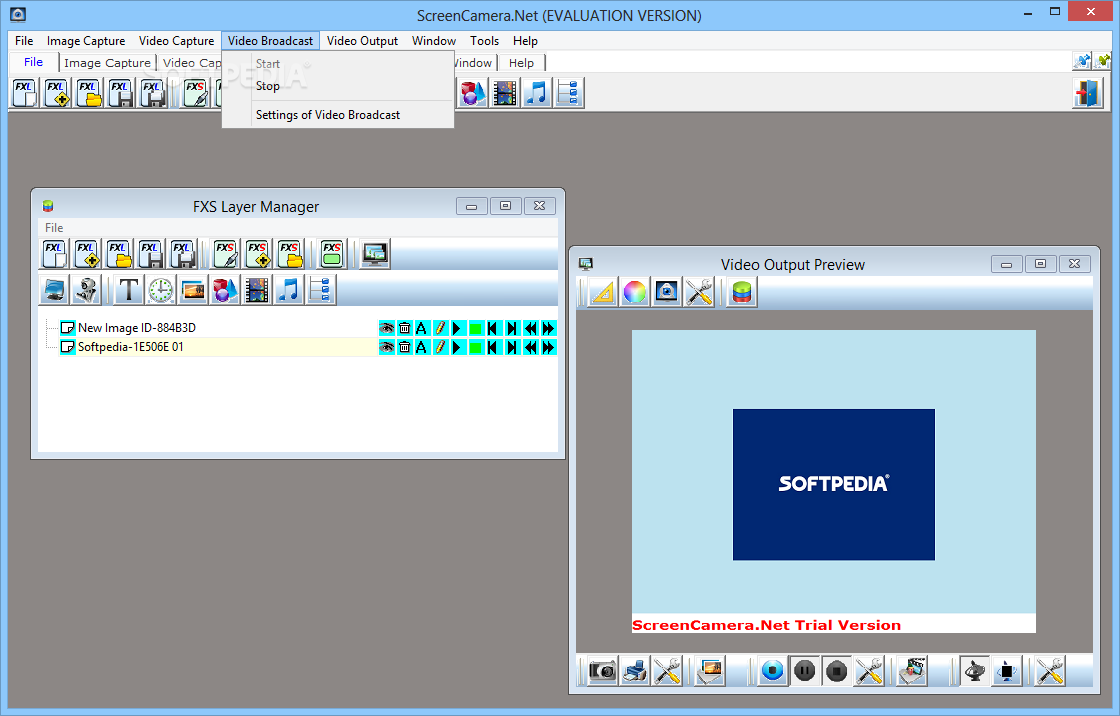The width and height of the screenshot is (1120, 716).
Task: Click the music note icon in main toolbar
Action: pos(537,94)
